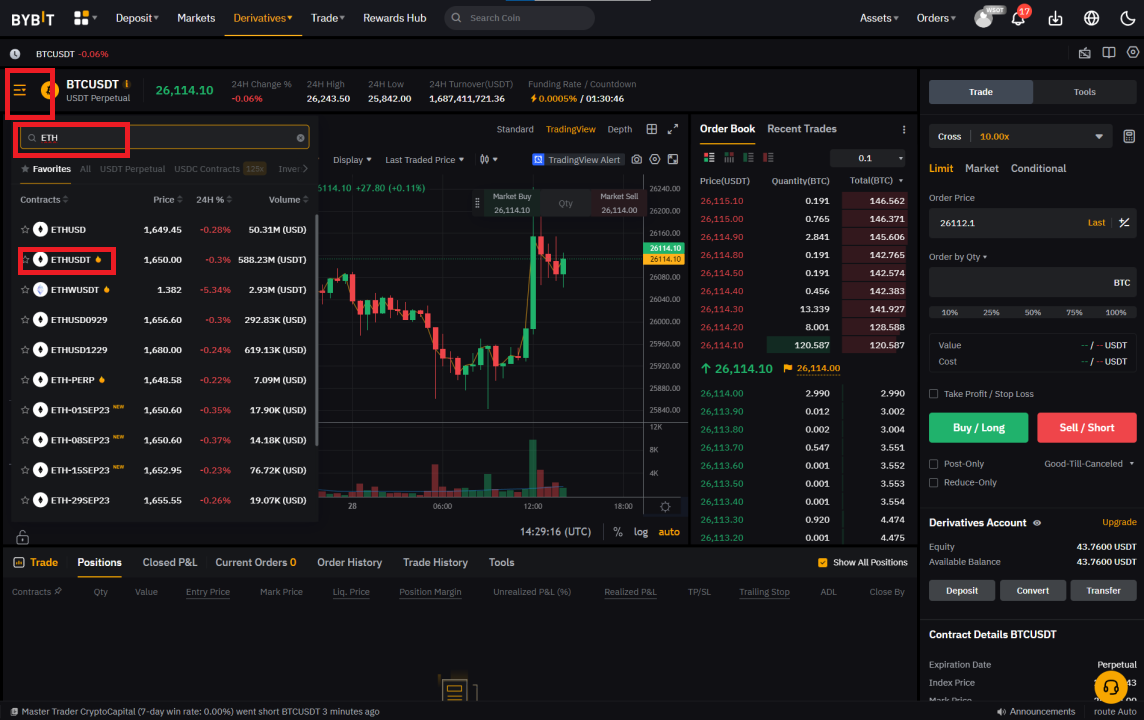Image resolution: width=1144 pixels, height=720 pixels.
Task: Expand the Deposit menu
Action: pyautogui.click(x=136, y=18)
